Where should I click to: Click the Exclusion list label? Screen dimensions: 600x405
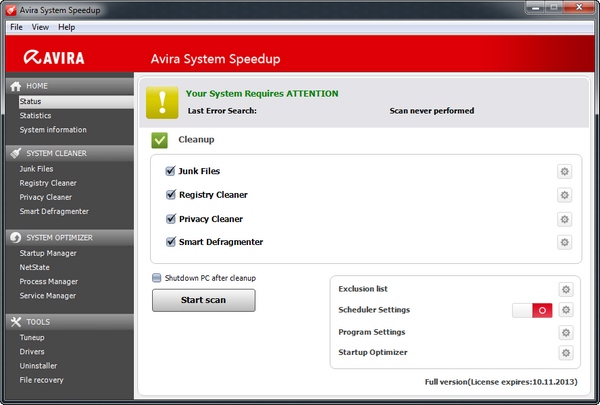pyautogui.click(x=363, y=289)
